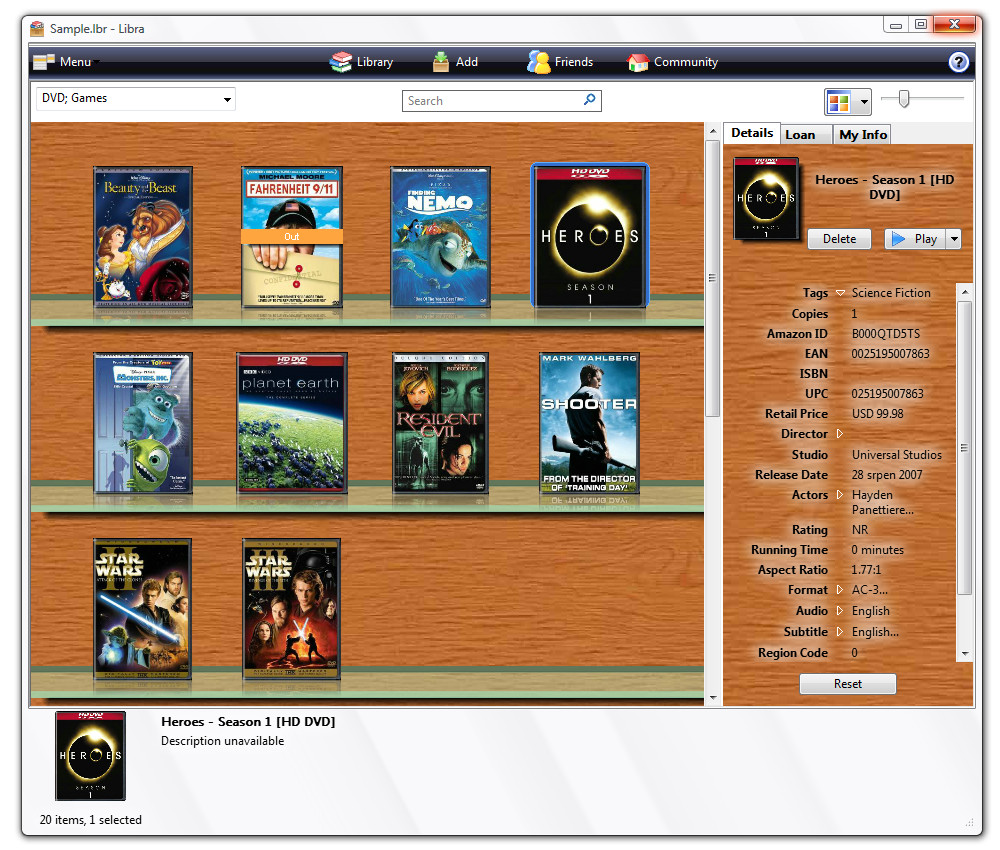1000x850 pixels.
Task: Click the Out loan banner on Fahrenheit 9/11
Action: tap(292, 237)
